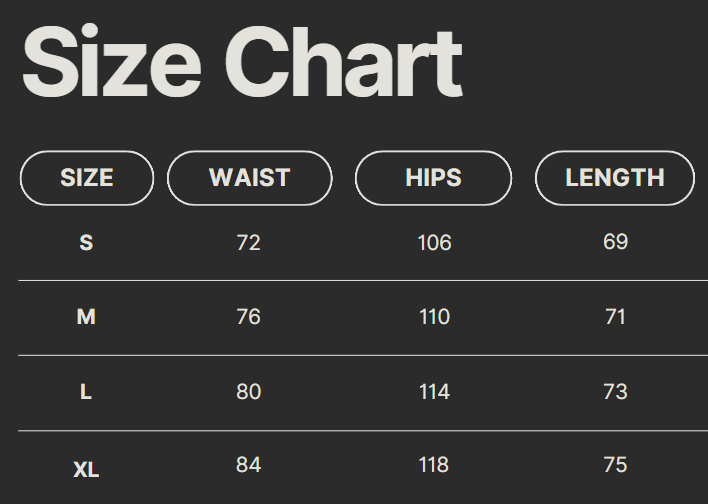The width and height of the screenshot is (708, 504).
Task: Click hips value 106 for size S
Action: pos(434,243)
